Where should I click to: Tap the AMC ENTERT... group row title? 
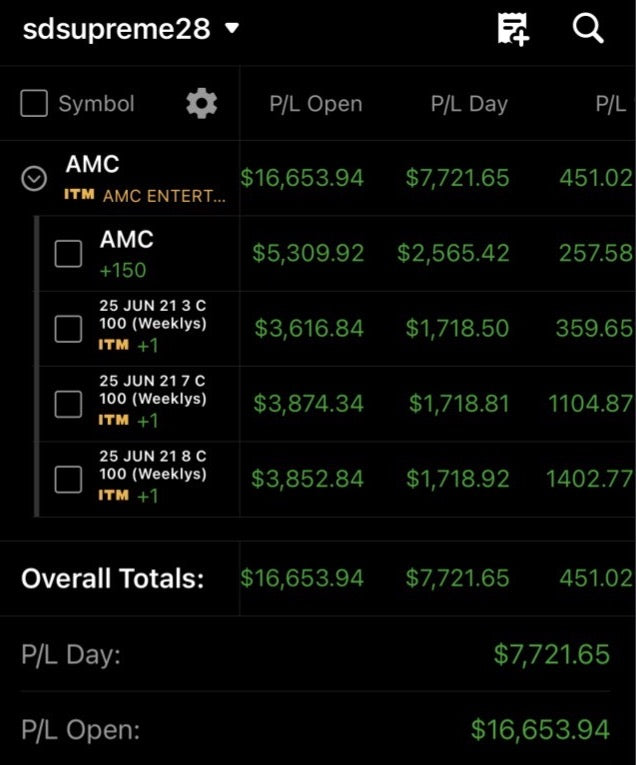click(164, 196)
